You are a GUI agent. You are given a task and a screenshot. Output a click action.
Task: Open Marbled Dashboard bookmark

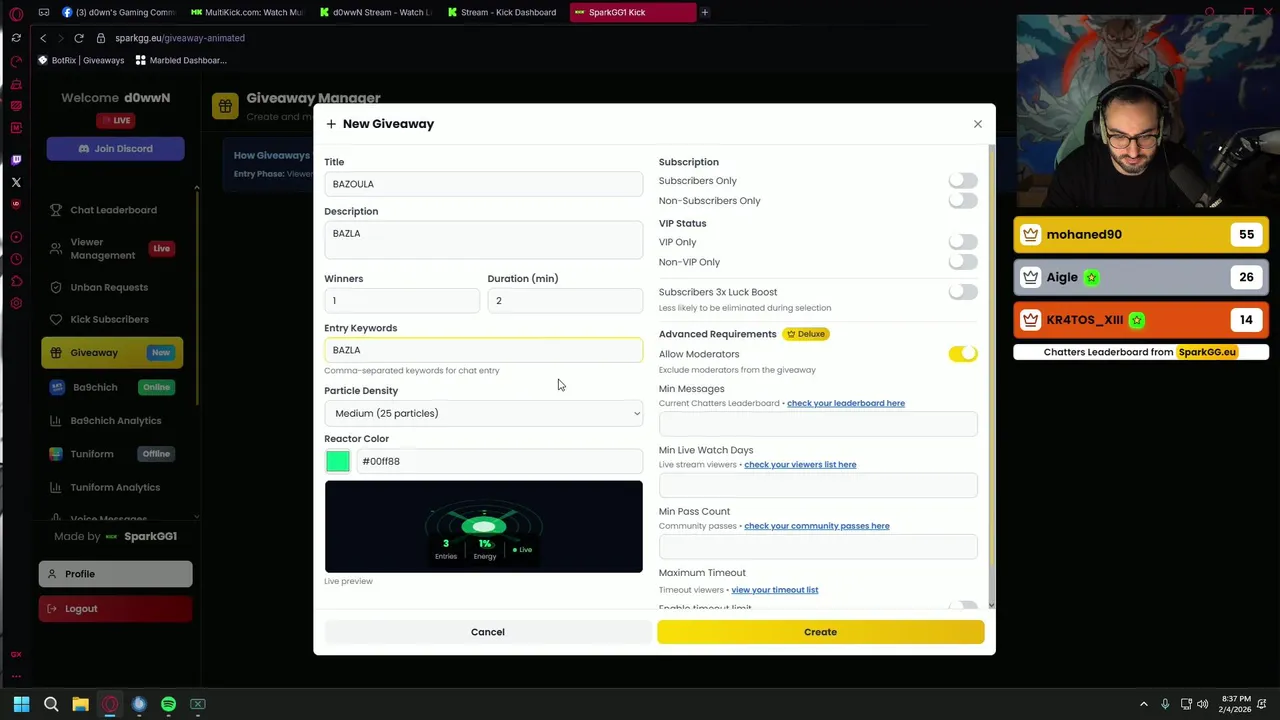click(x=181, y=60)
